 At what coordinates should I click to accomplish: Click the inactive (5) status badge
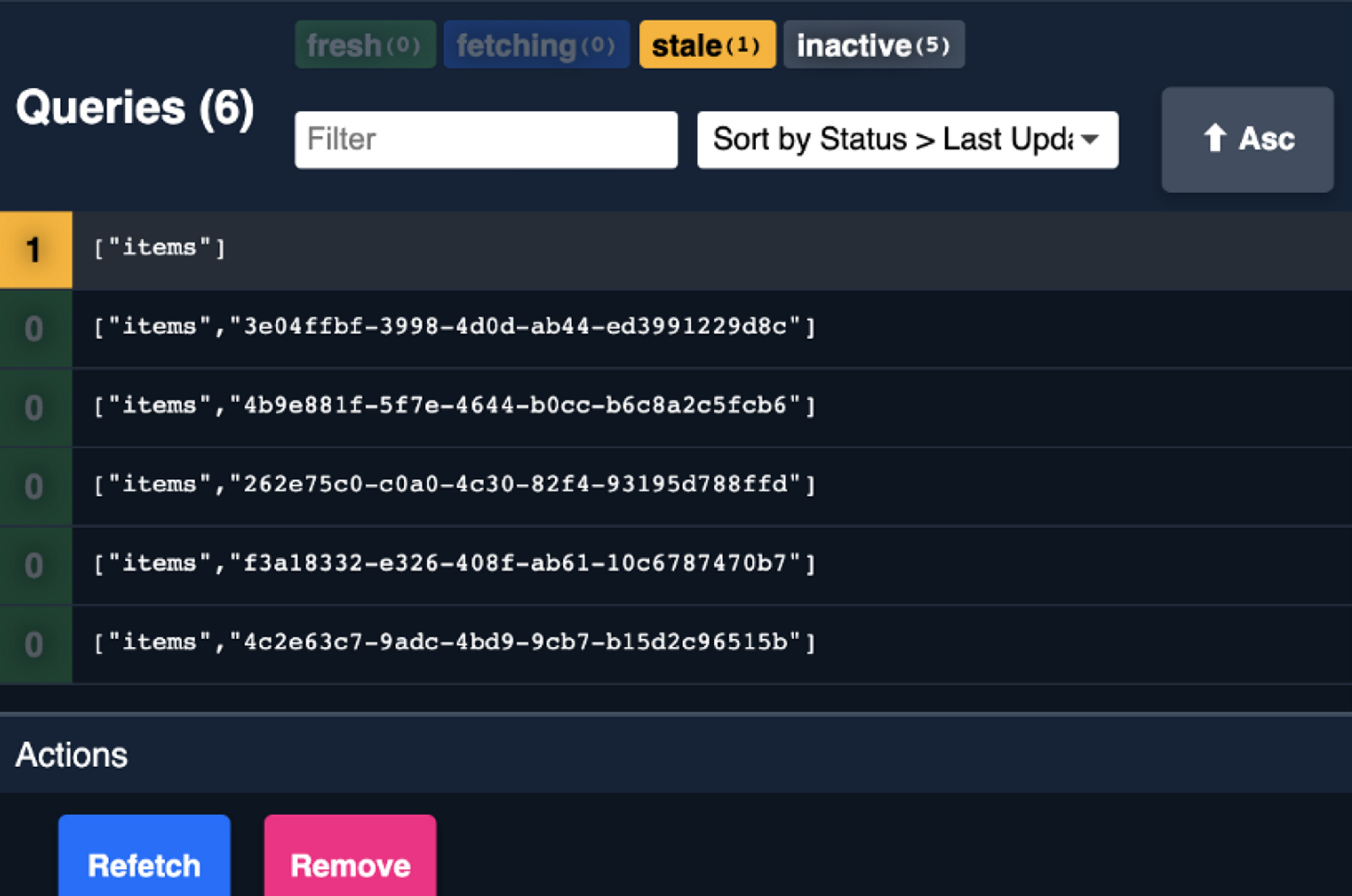(874, 45)
